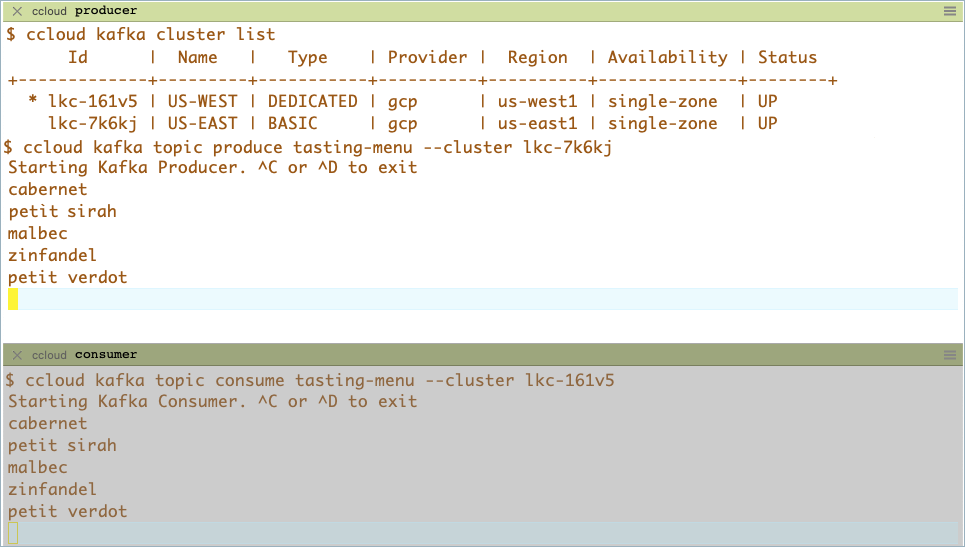
Task: Click 'malbec' in the consumer output
Action: click(x=38, y=467)
